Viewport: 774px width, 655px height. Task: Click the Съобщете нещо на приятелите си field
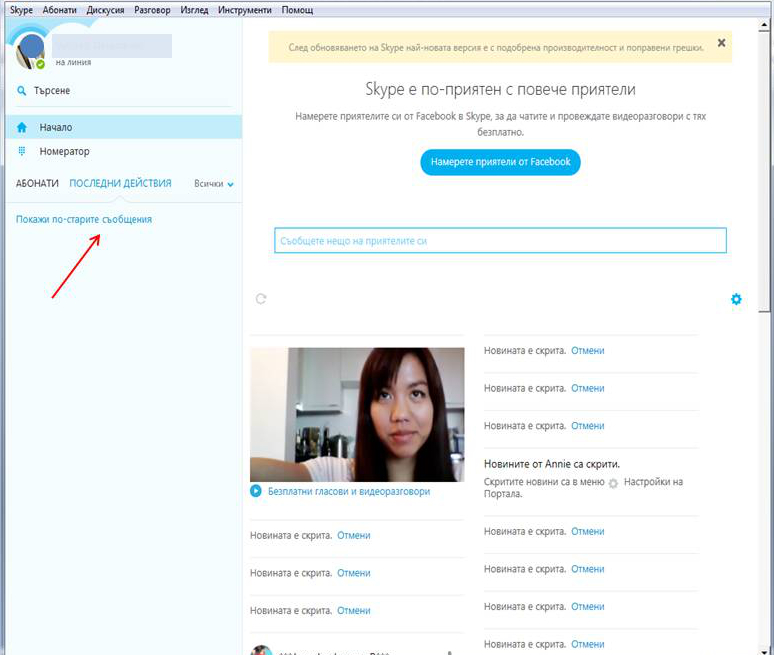click(500, 240)
